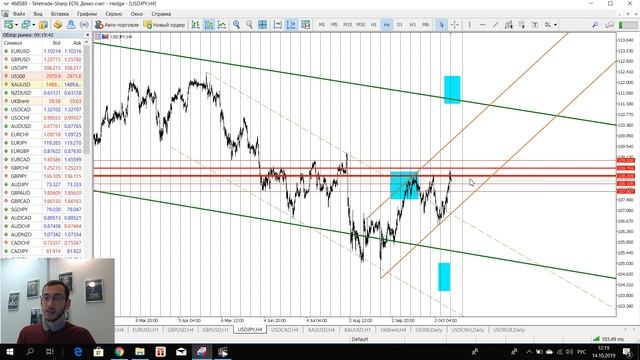Image resolution: width=640 pixels, height=360 pixels.
Task: Set timeframe to M5
Action: tap(334, 25)
